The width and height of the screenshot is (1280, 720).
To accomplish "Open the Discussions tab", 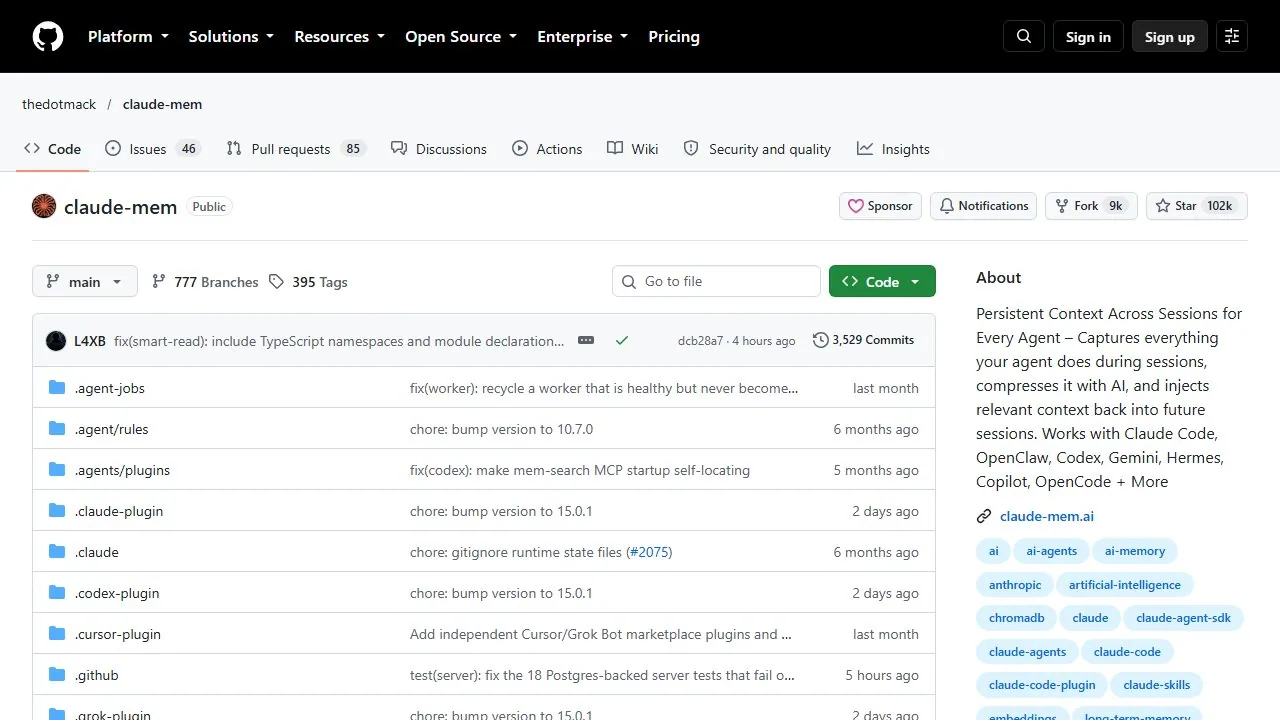I will [x=439, y=149].
